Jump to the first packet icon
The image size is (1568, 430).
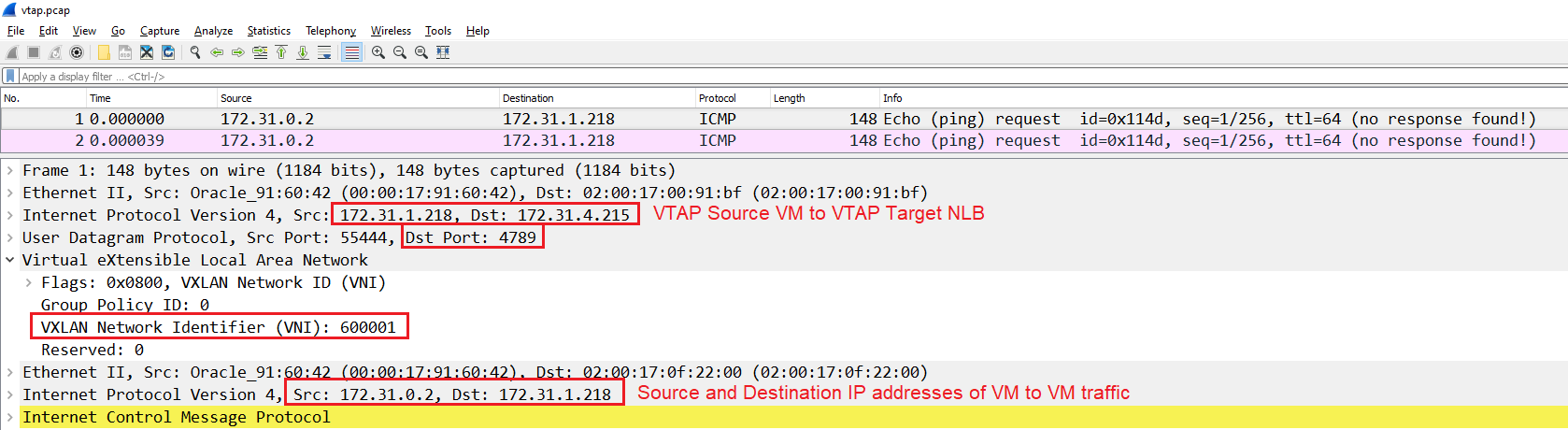coord(281,52)
